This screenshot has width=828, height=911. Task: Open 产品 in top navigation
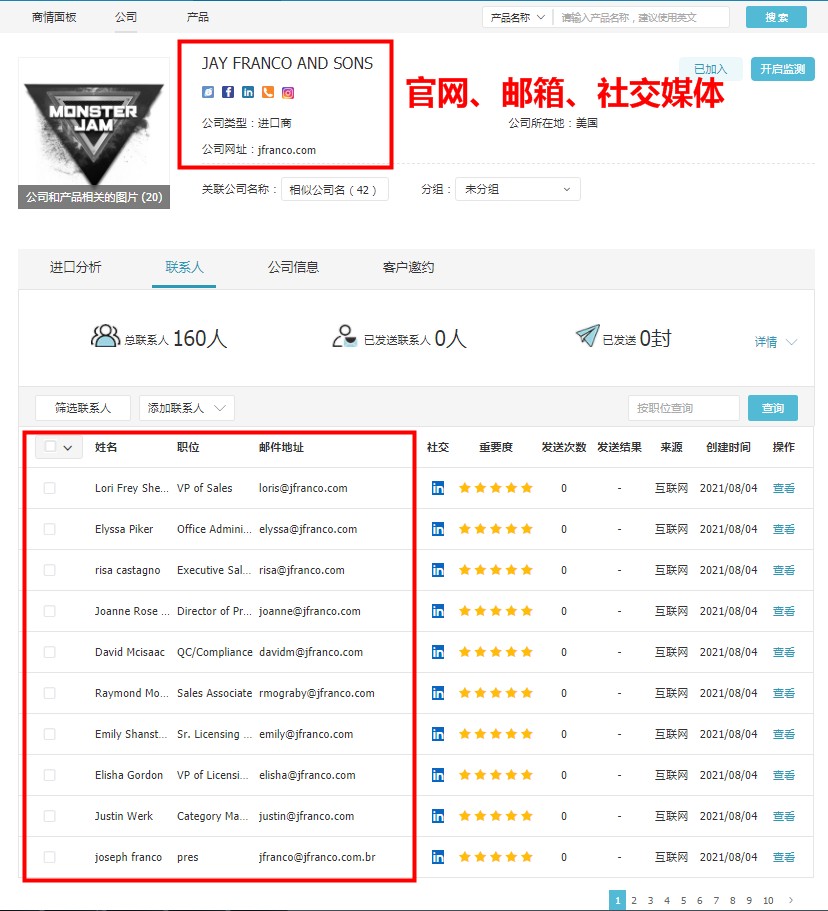coord(198,17)
